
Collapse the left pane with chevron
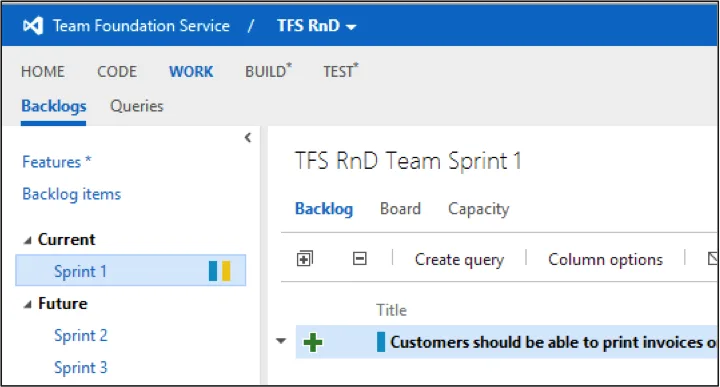248,137
